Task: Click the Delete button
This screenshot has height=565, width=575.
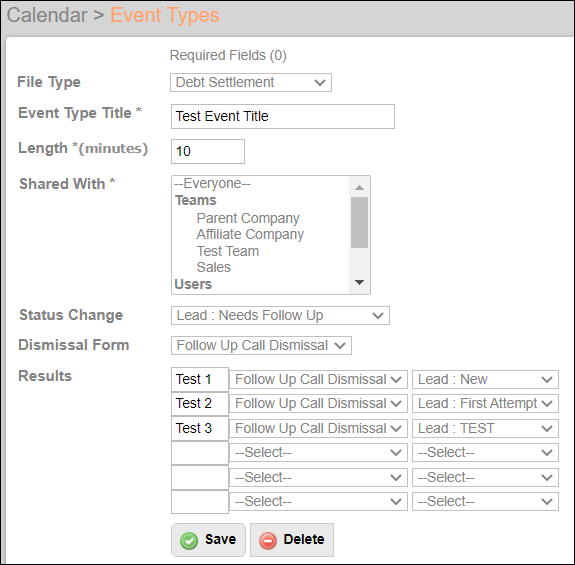Action: coord(292,540)
